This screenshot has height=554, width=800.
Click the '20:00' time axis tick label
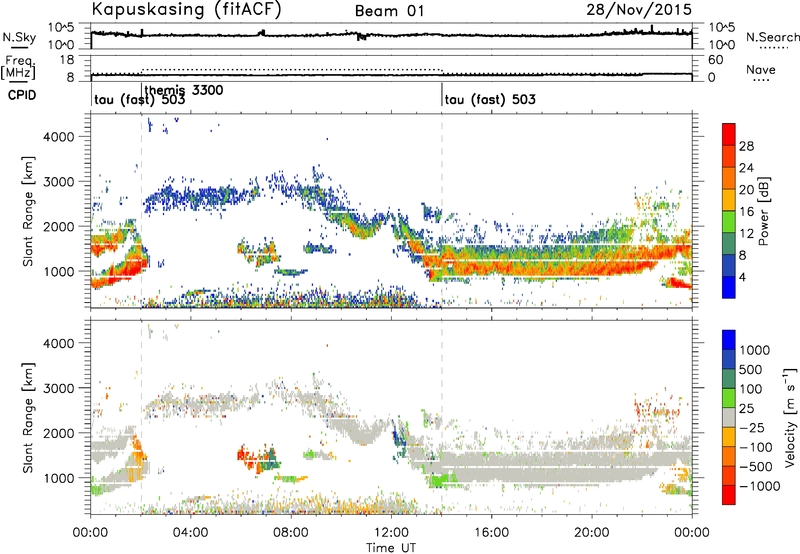(592, 533)
